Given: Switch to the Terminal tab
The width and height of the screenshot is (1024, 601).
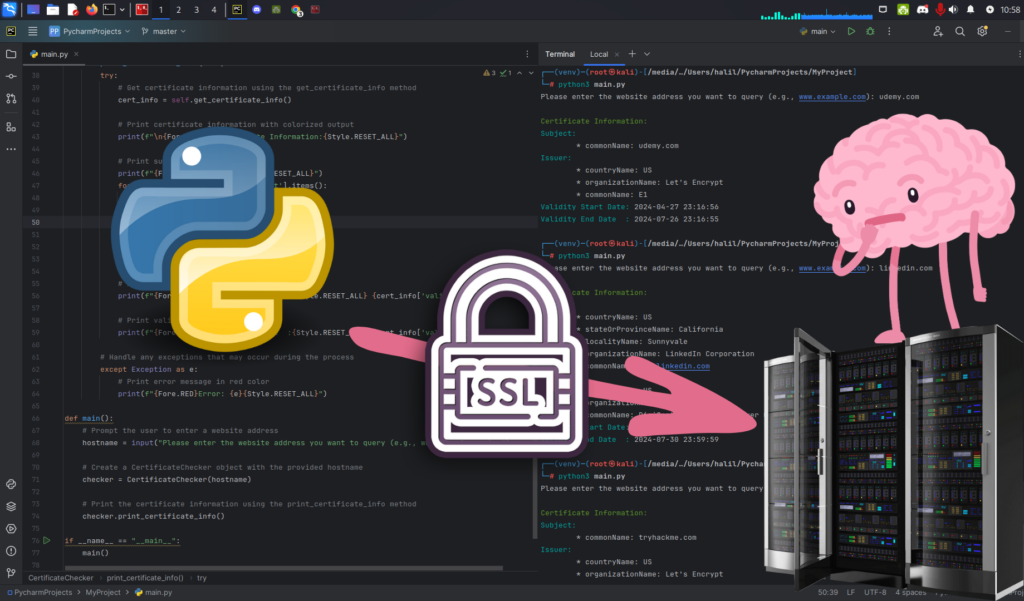Looking at the screenshot, I should pos(560,54).
